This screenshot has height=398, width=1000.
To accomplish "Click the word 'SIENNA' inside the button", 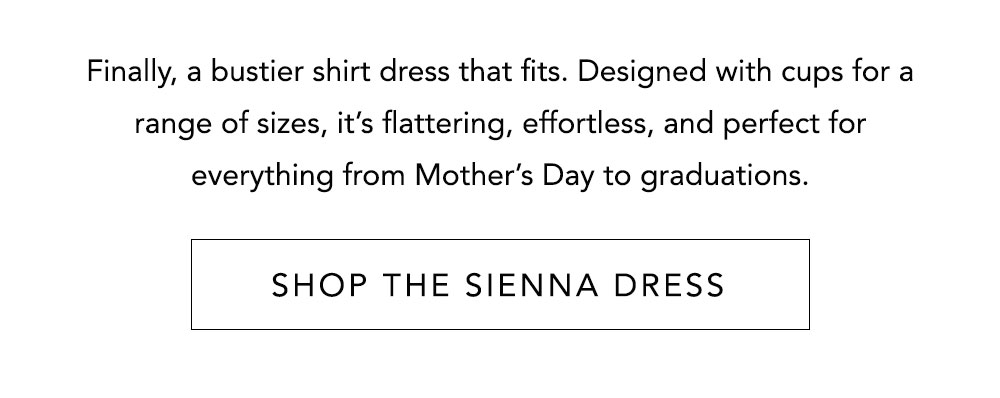I will pyautogui.click(x=532, y=285).
